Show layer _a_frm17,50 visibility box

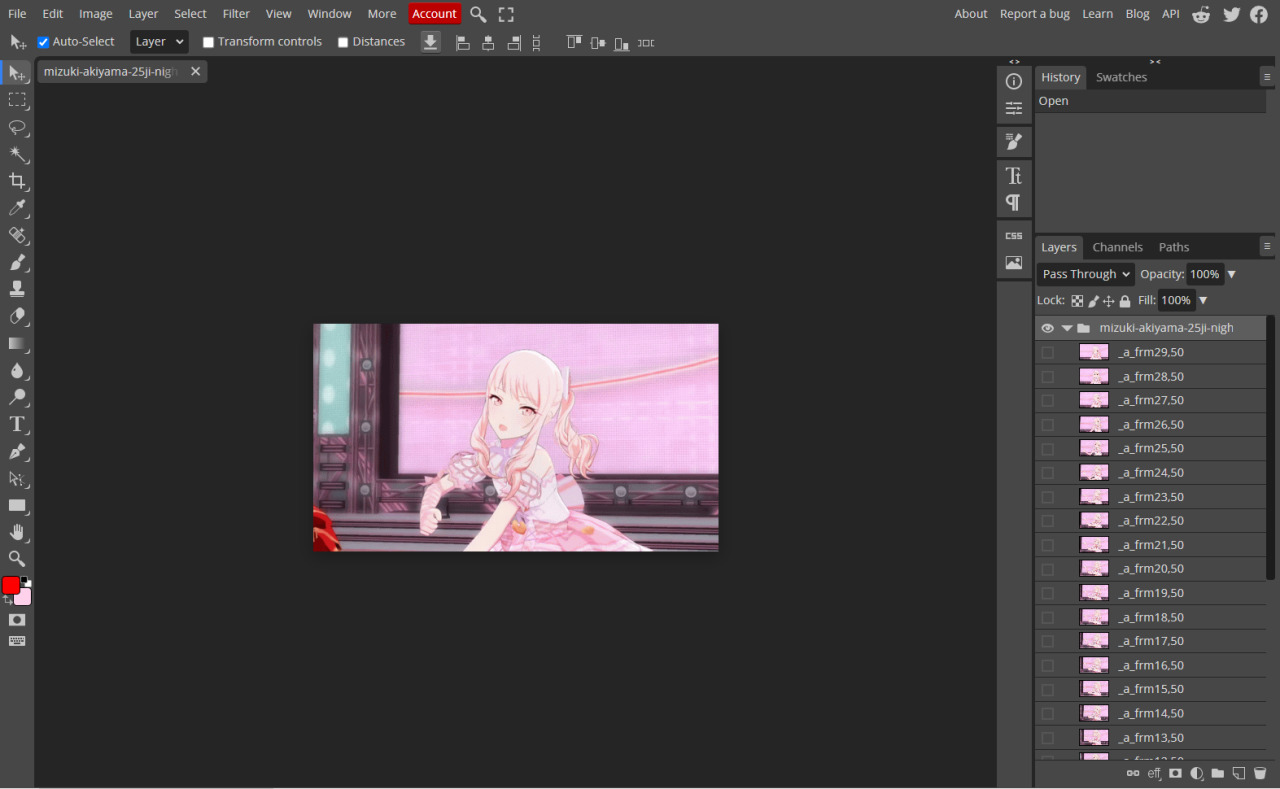1047,641
